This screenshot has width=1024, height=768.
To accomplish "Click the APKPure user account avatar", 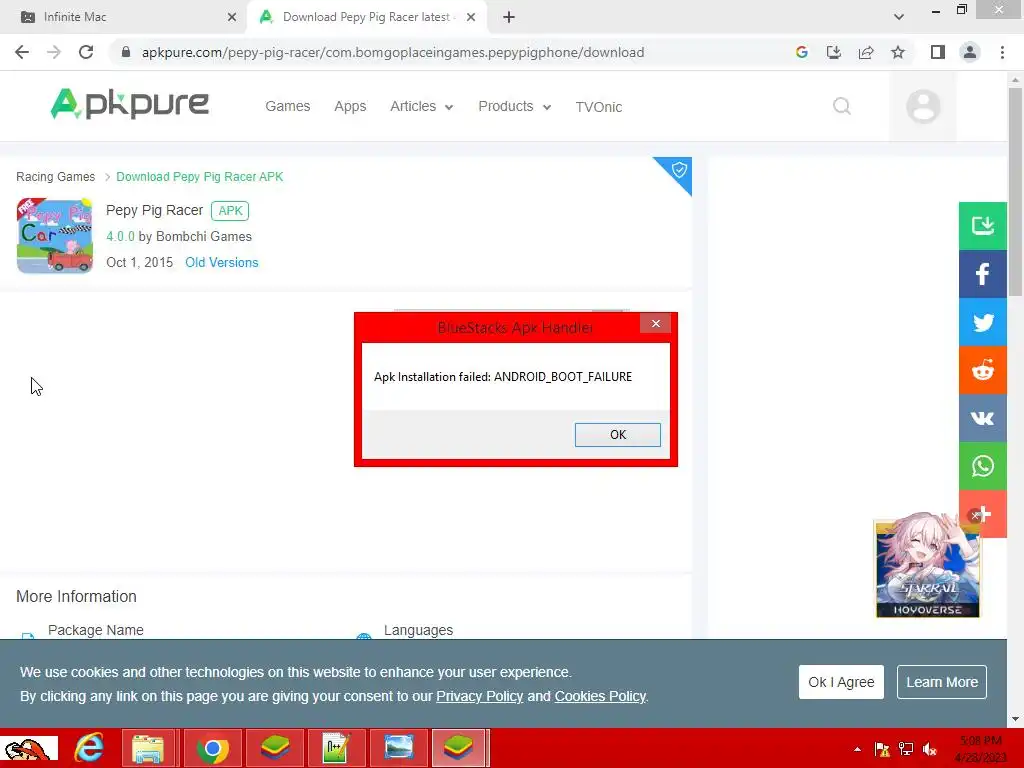I will [x=923, y=106].
